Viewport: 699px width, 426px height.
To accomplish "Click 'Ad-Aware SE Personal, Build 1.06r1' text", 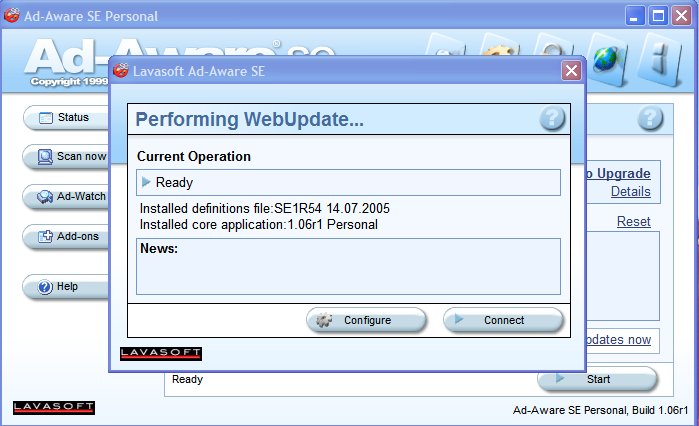I will tap(600, 410).
